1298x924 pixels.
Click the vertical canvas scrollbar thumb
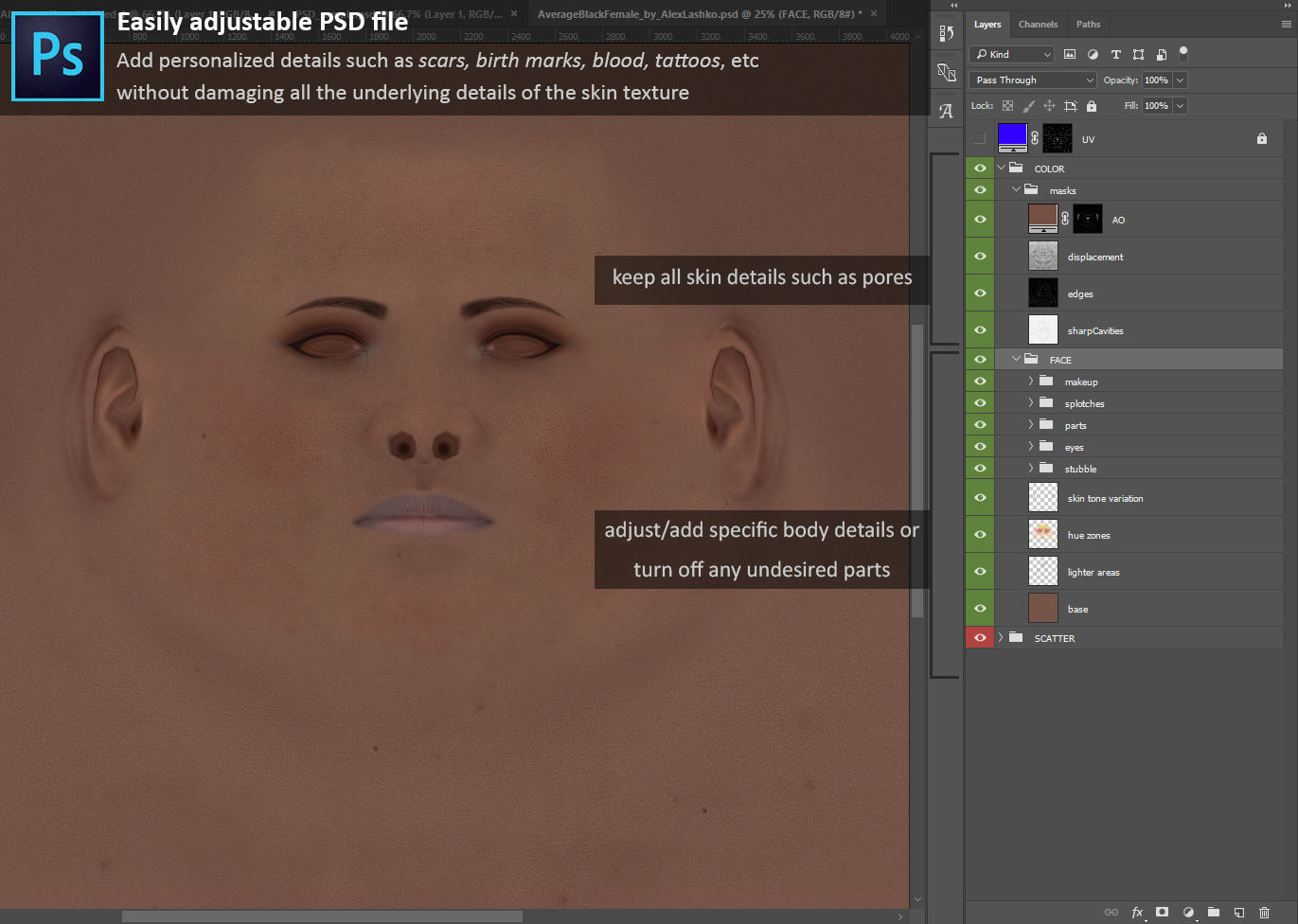pyautogui.click(x=916, y=471)
